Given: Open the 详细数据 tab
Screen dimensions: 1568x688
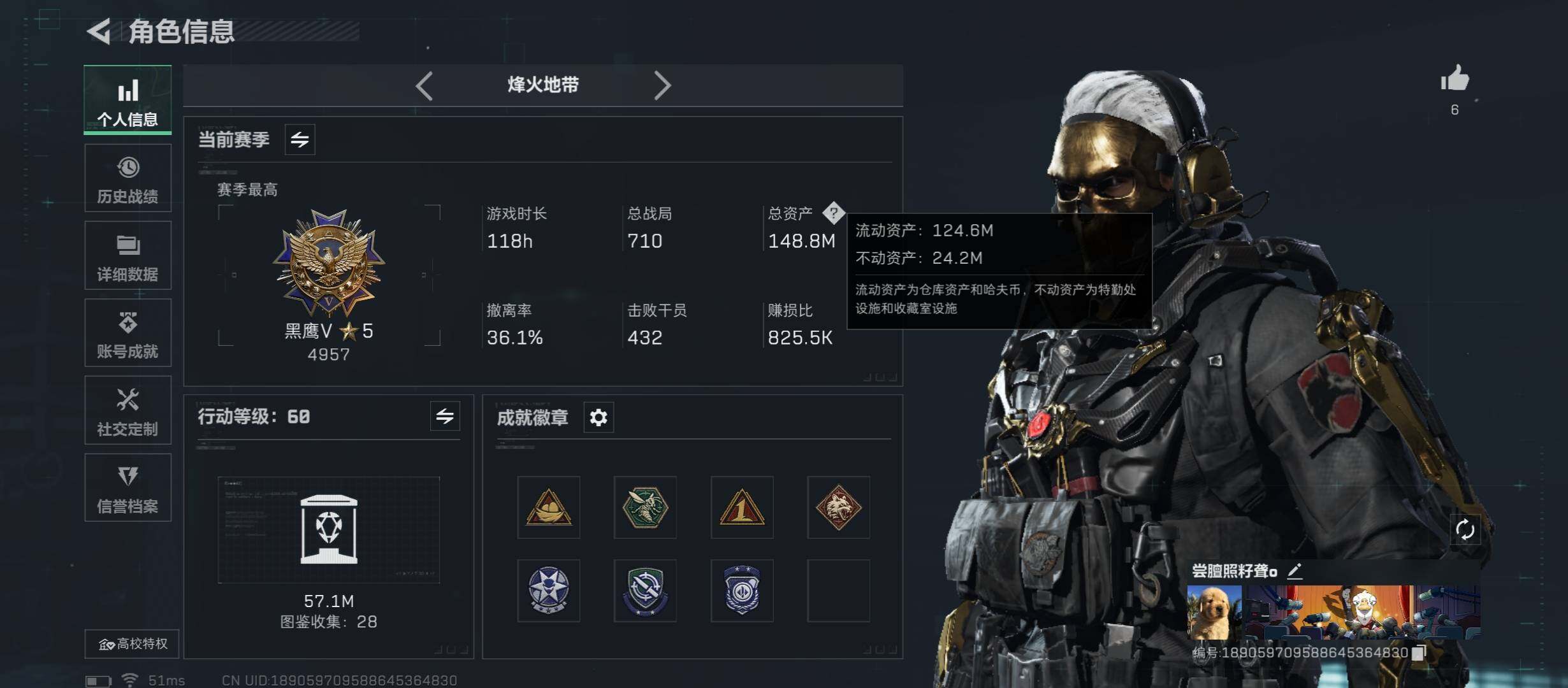Looking at the screenshot, I should click(x=128, y=255).
